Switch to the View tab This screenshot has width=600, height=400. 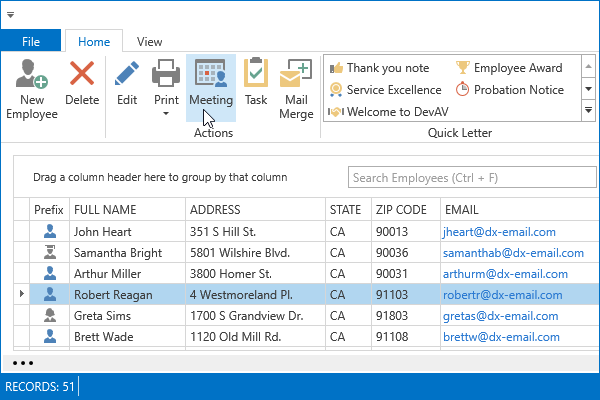coord(150,42)
